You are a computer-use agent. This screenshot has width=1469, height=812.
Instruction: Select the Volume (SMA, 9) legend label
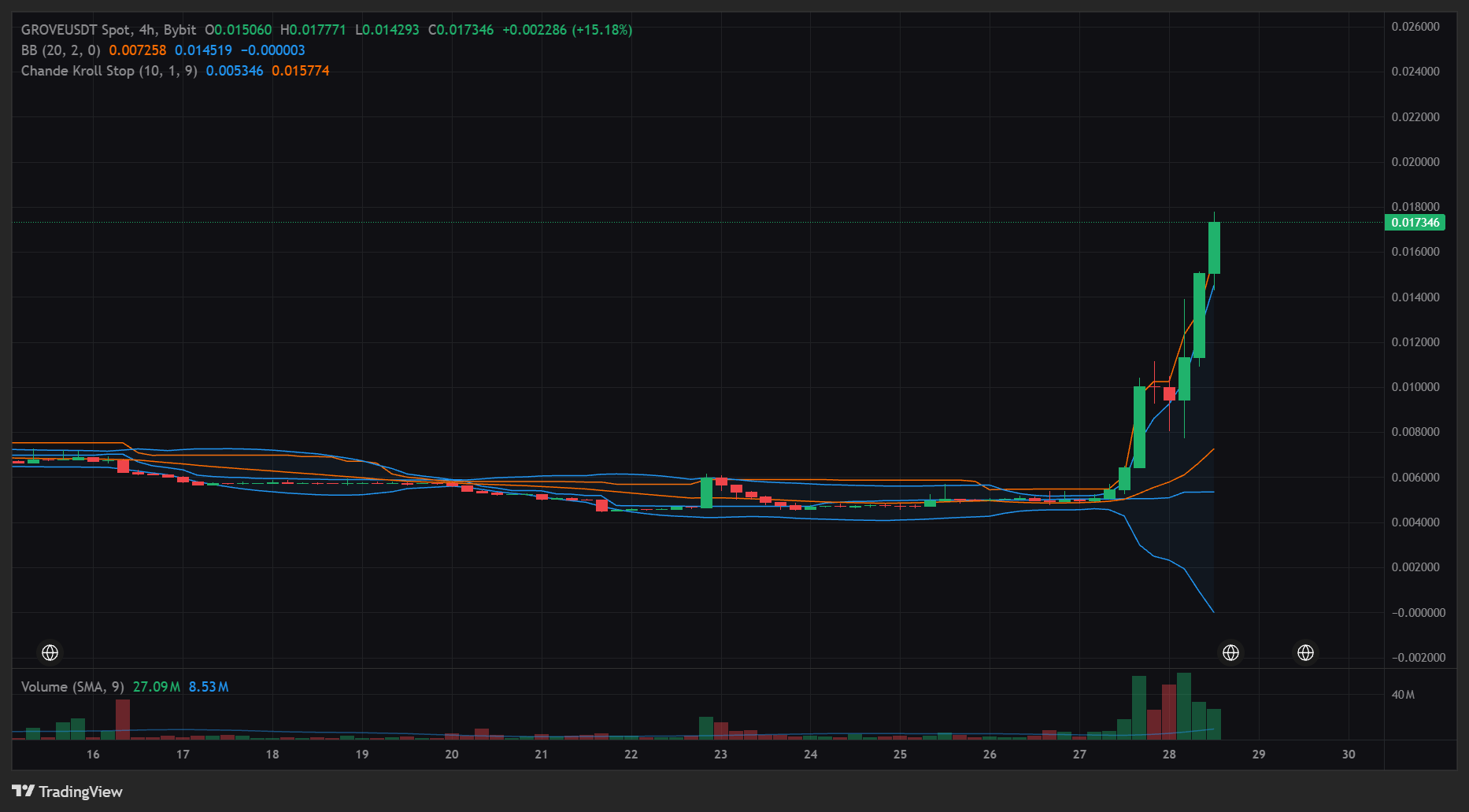pos(72,687)
